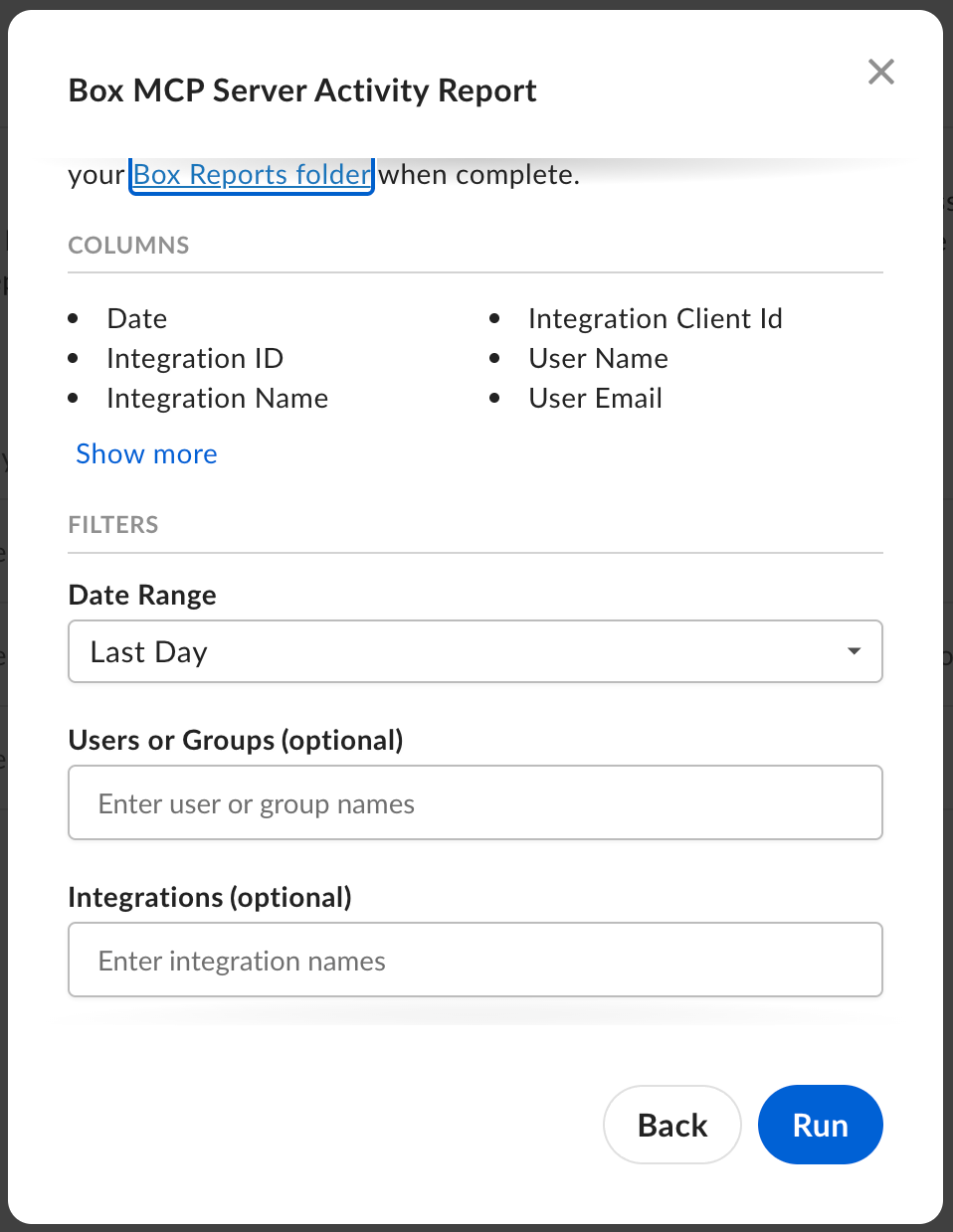
Task: Select the User Email column item
Action: [596, 399]
